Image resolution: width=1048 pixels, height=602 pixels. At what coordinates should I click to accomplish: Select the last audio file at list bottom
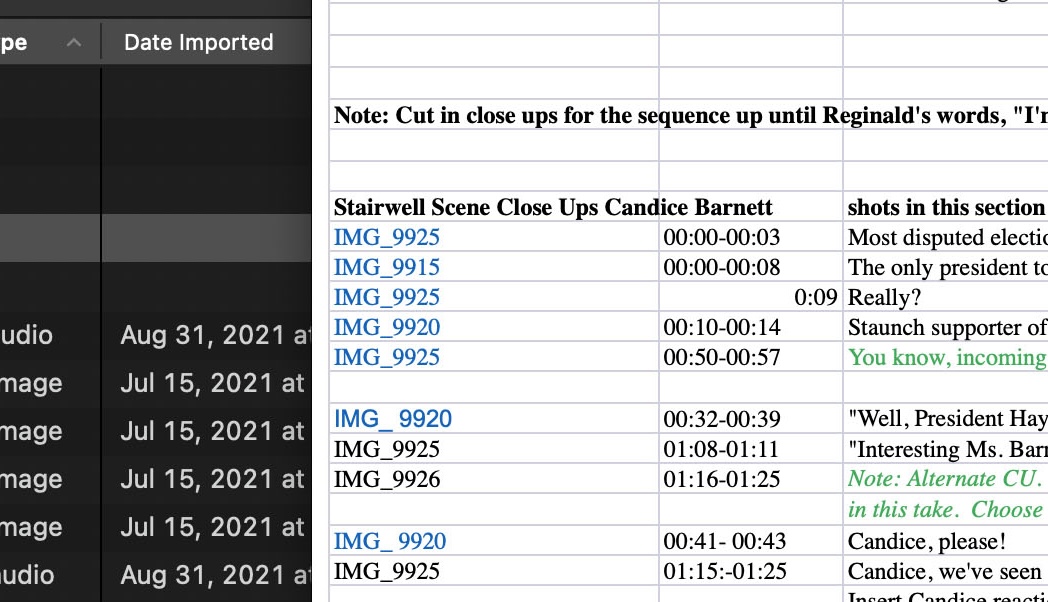(x=150, y=575)
